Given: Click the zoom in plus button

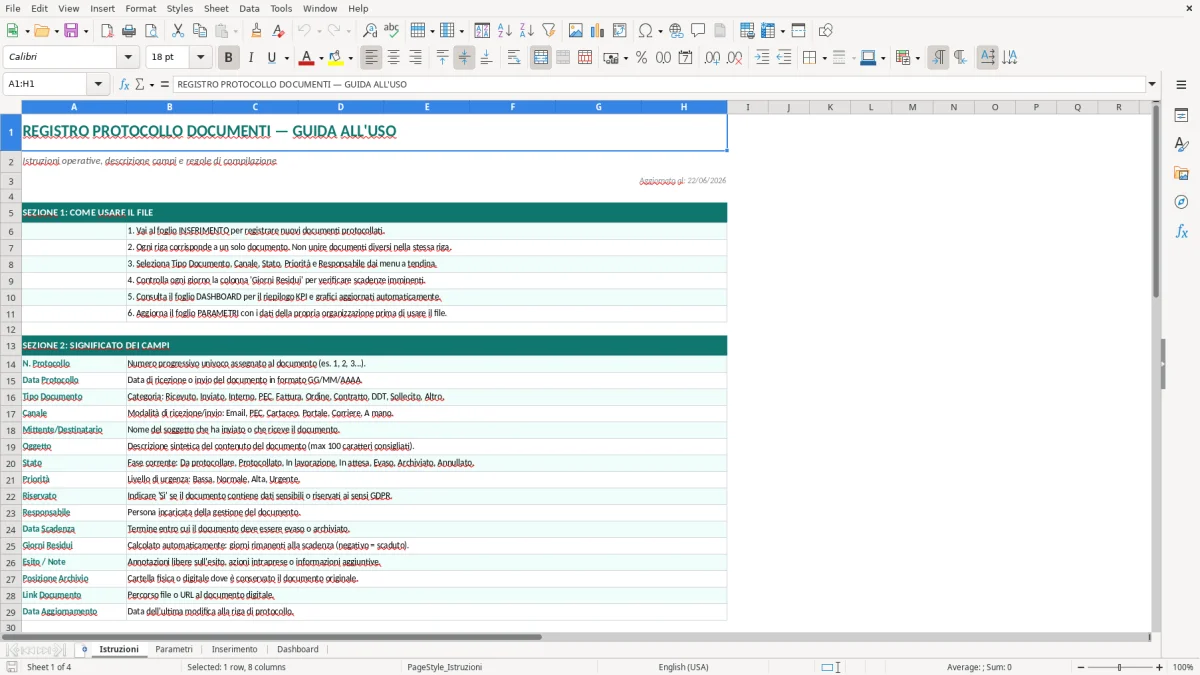Looking at the screenshot, I should [1159, 667].
